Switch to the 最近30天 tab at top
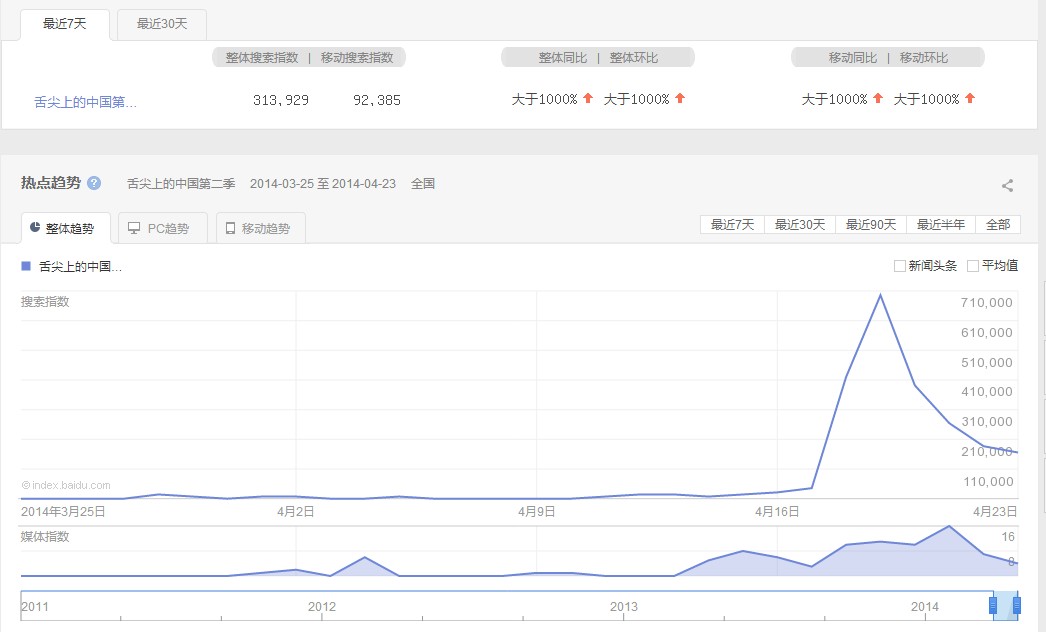The height and width of the screenshot is (632, 1046). click(162, 24)
